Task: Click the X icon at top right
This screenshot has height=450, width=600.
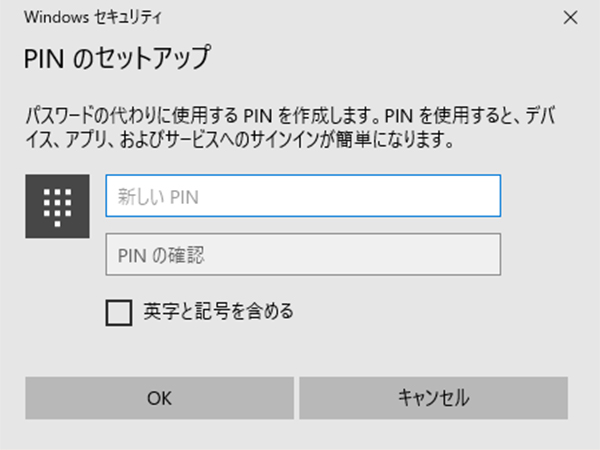Action: tap(570, 17)
